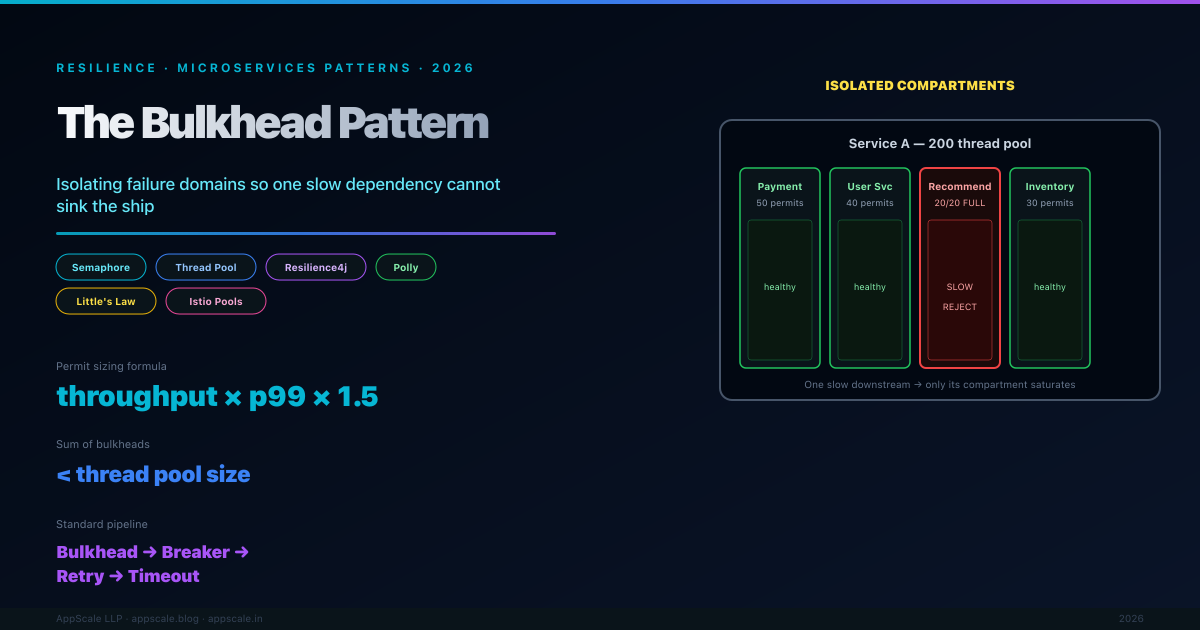This screenshot has width=1200, height=630.
Task: Click the throughput × p99 × 1.5 formula
Action: point(217,396)
